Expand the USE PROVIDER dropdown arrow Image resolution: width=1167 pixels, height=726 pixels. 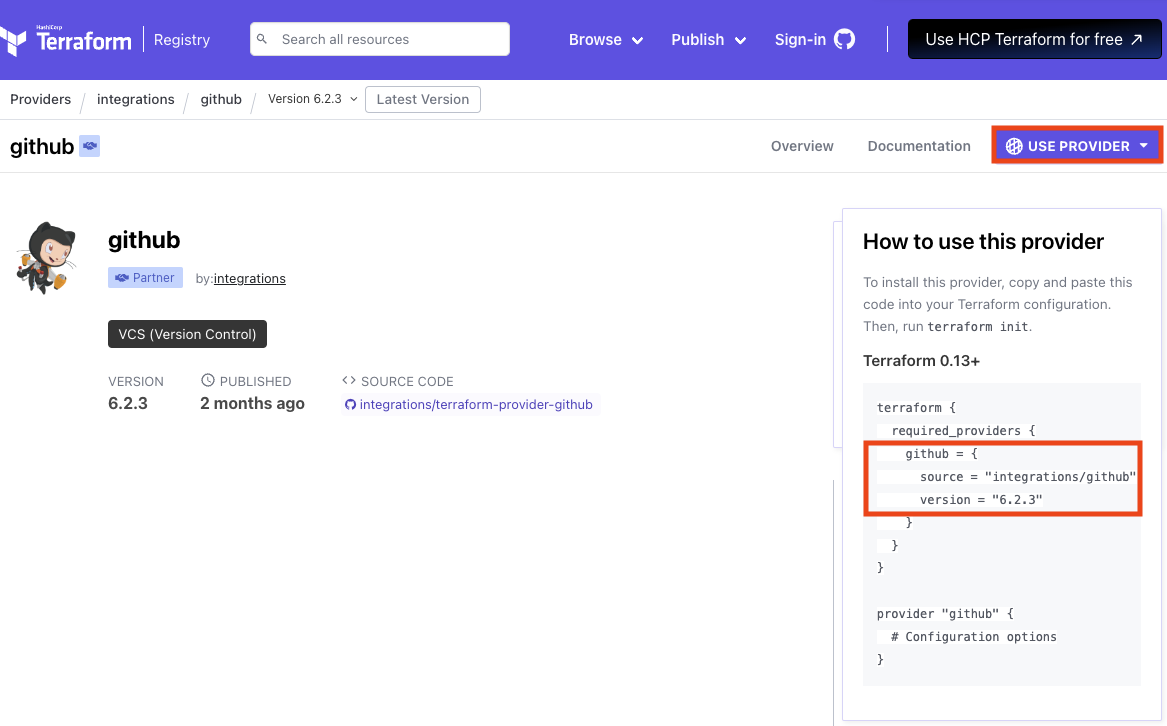pos(1143,146)
